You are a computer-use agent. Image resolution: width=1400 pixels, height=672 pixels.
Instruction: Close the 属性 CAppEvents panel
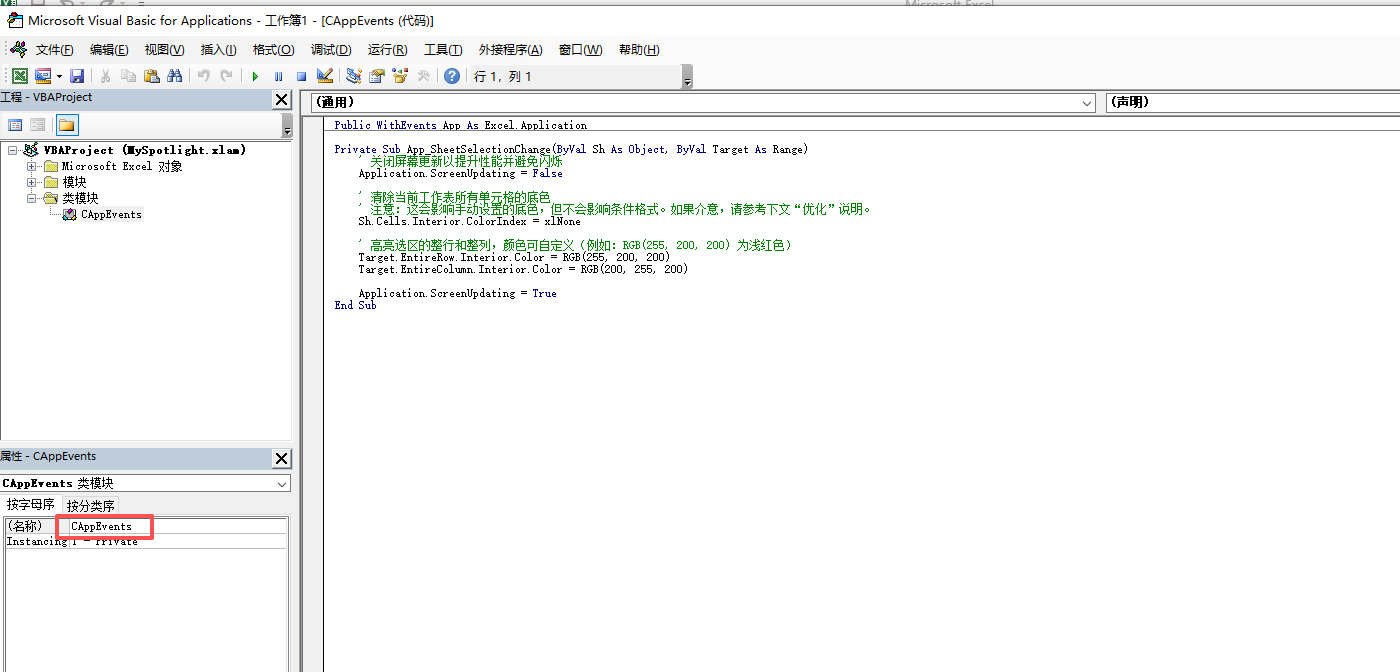click(282, 459)
